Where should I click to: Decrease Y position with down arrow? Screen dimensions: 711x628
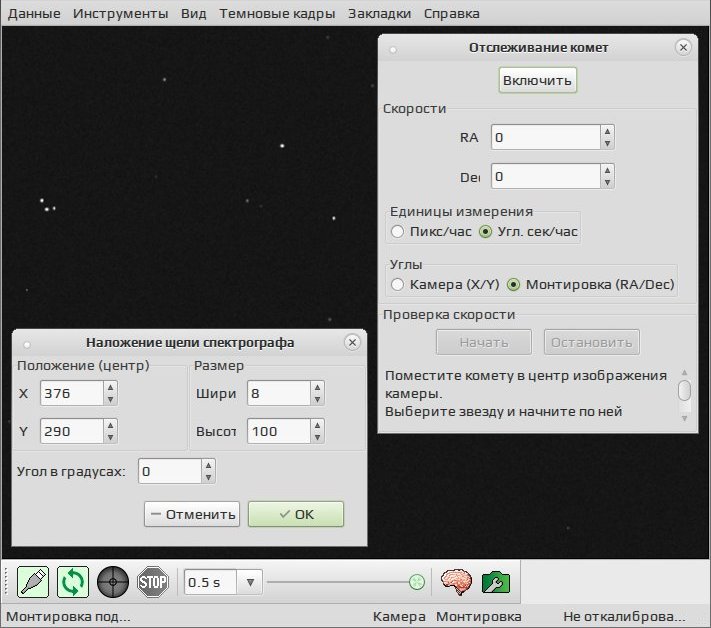click(x=111, y=438)
